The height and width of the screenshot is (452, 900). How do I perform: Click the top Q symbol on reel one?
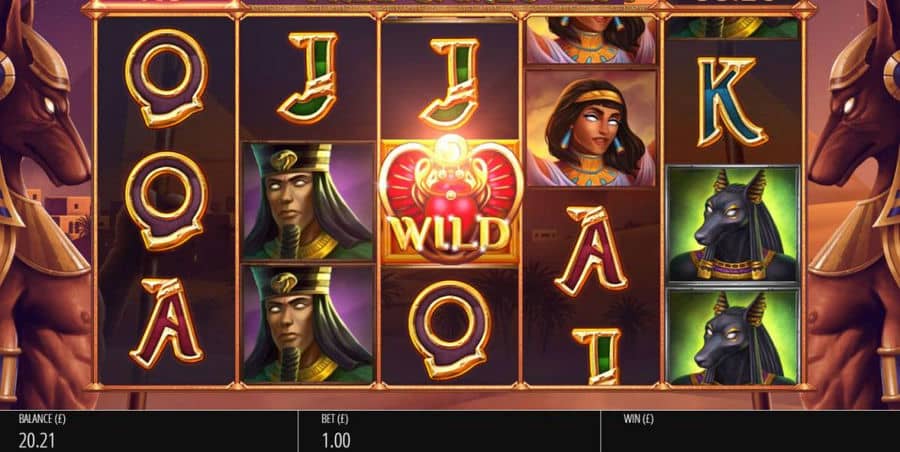tap(166, 78)
